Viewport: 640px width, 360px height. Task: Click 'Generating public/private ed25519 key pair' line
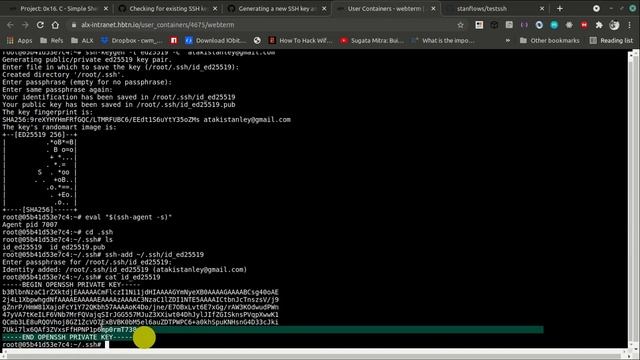87,60
